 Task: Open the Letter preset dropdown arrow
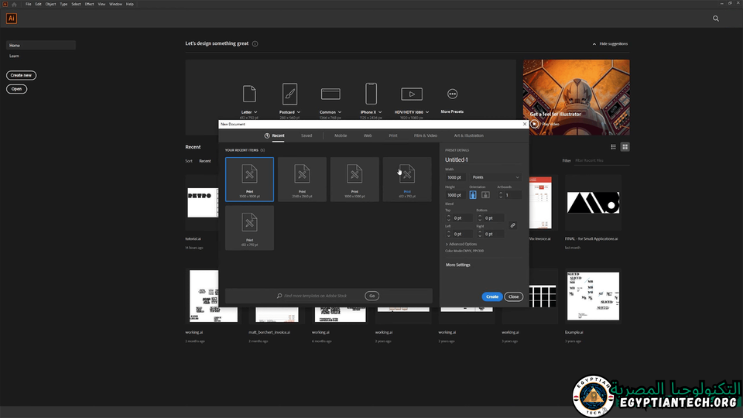tap(255, 112)
